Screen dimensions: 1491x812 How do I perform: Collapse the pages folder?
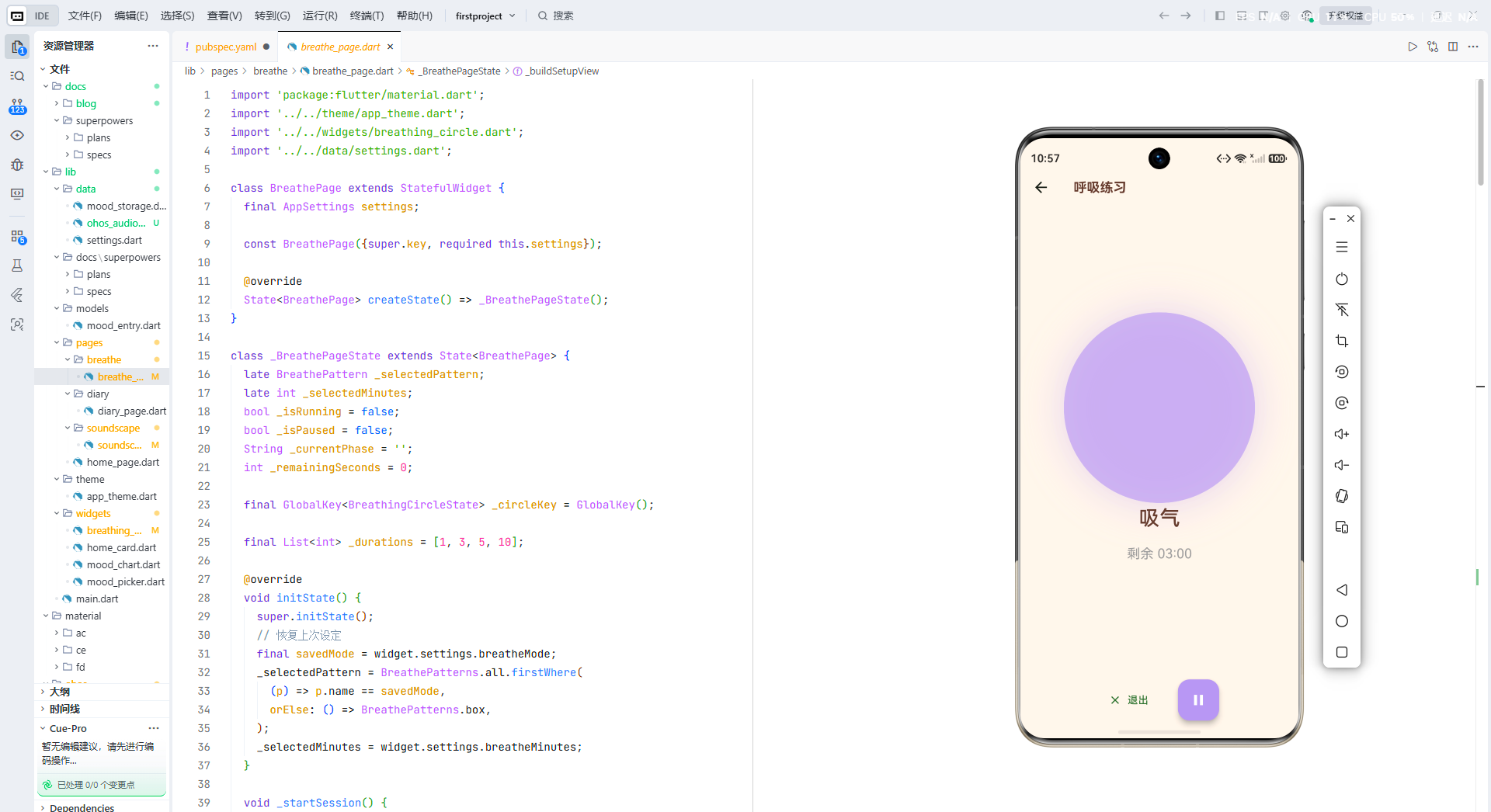coord(57,342)
